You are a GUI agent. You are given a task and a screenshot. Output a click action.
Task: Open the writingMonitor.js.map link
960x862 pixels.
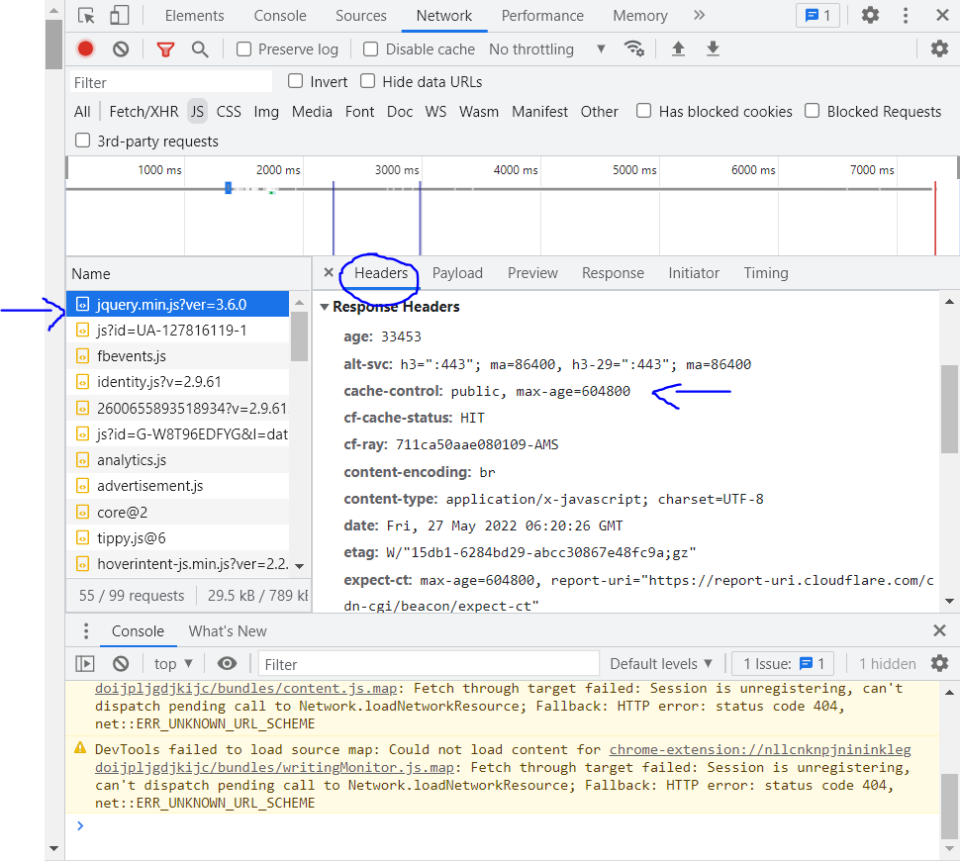pos(274,767)
